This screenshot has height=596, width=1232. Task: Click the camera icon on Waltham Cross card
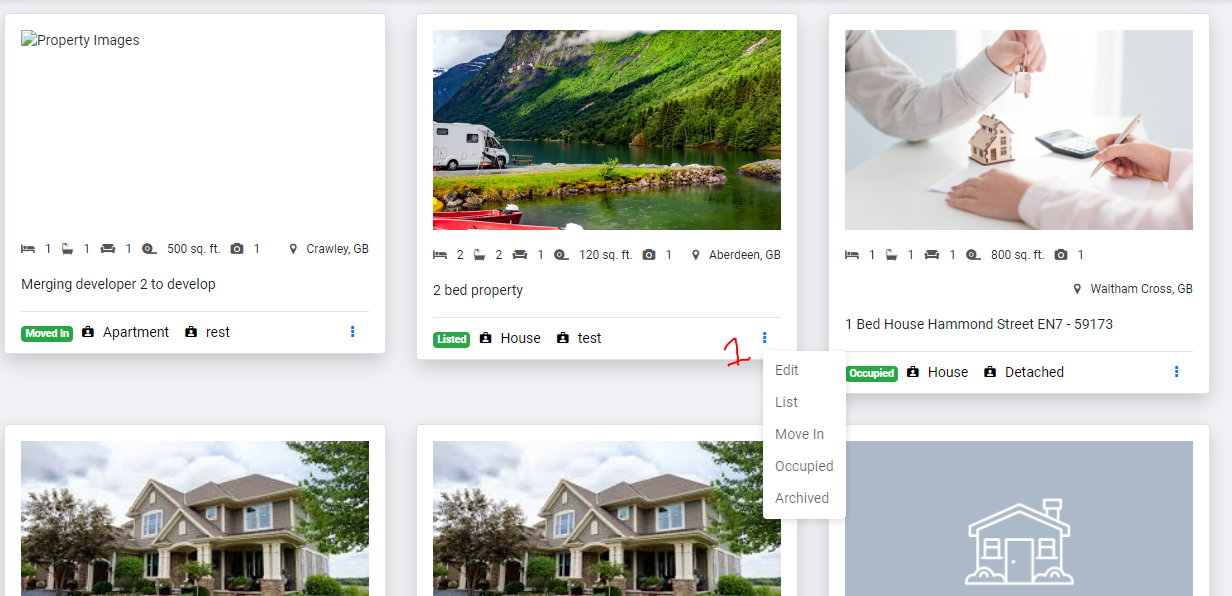1061,254
